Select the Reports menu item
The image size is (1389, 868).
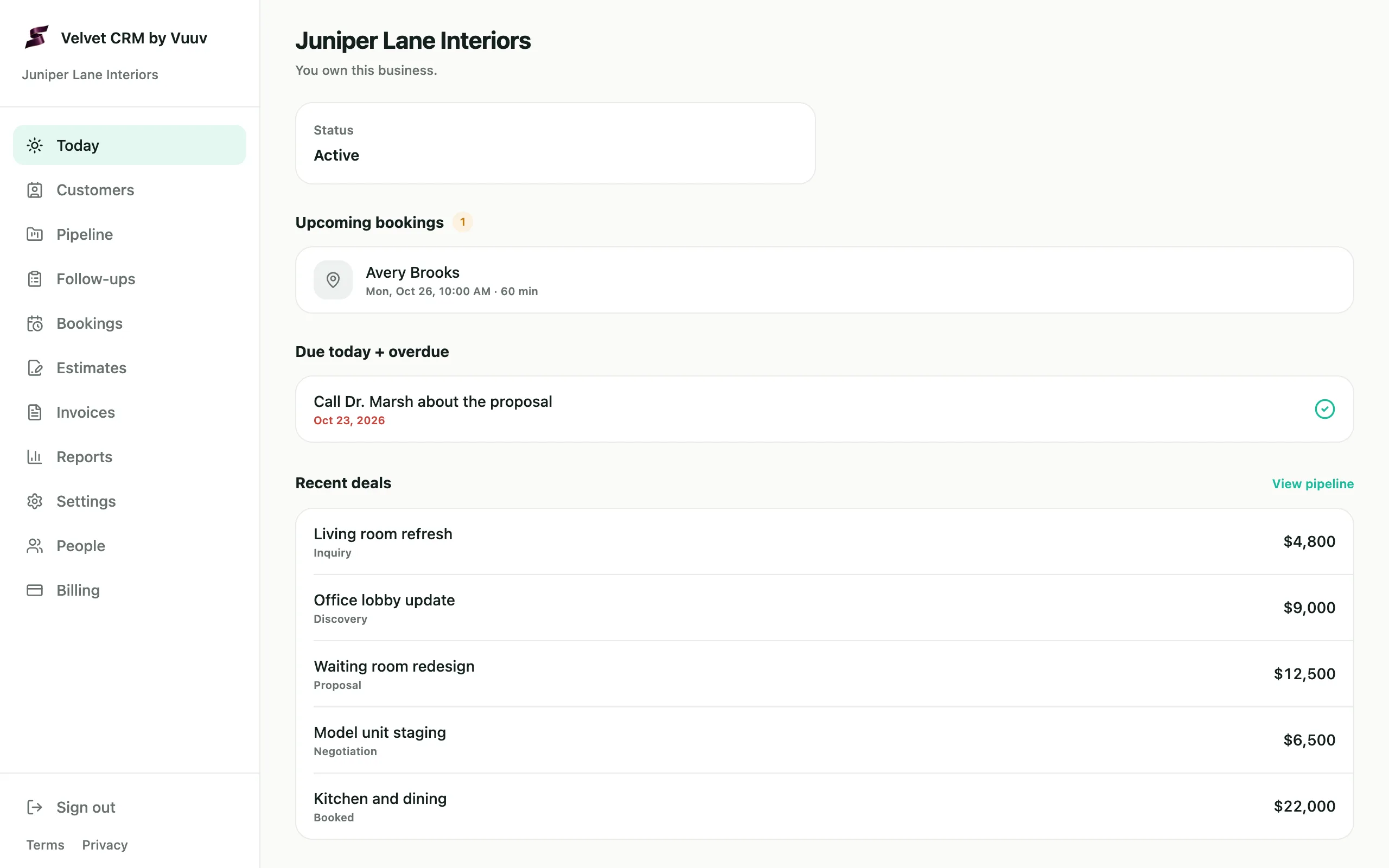[130, 457]
